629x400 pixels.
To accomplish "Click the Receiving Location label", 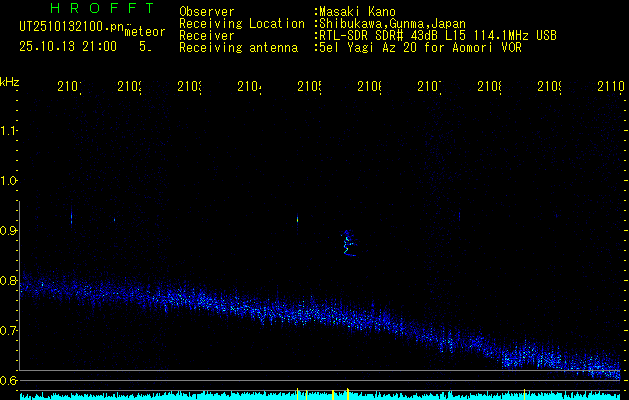I will click(x=242, y=24).
